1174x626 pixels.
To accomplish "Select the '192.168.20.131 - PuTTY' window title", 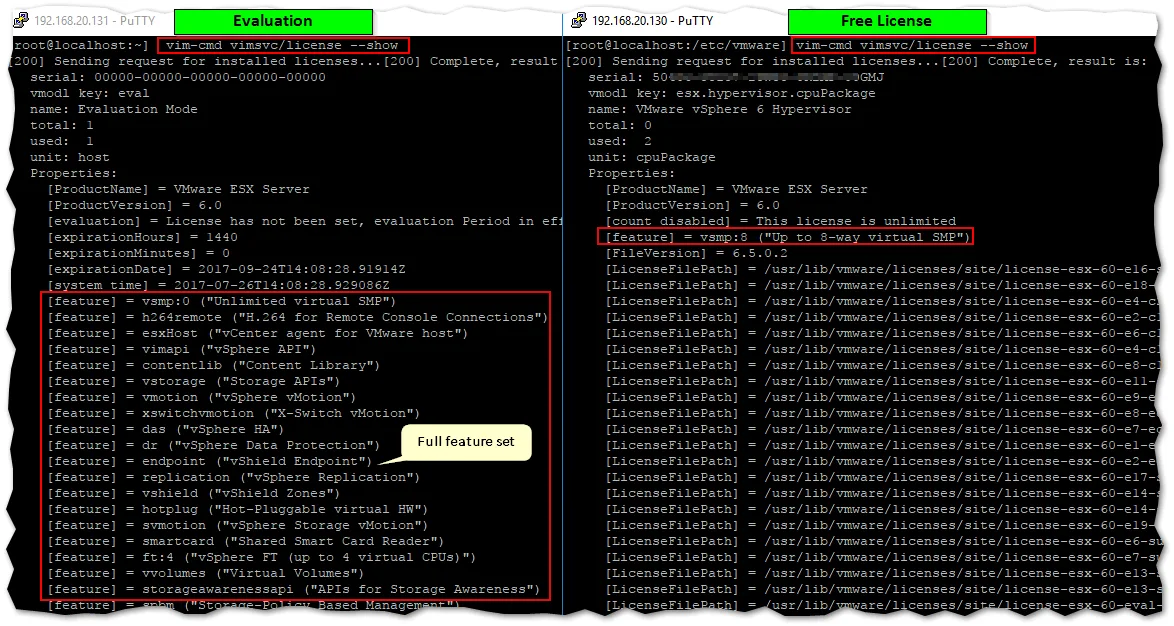I will click(94, 21).
